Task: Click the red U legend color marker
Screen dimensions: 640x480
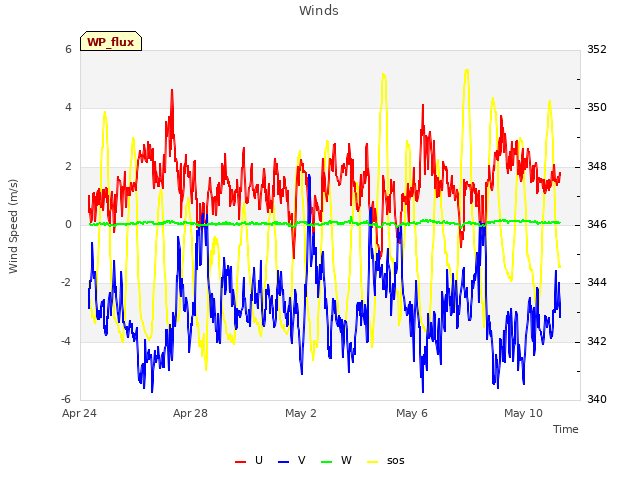Action: click(x=240, y=462)
